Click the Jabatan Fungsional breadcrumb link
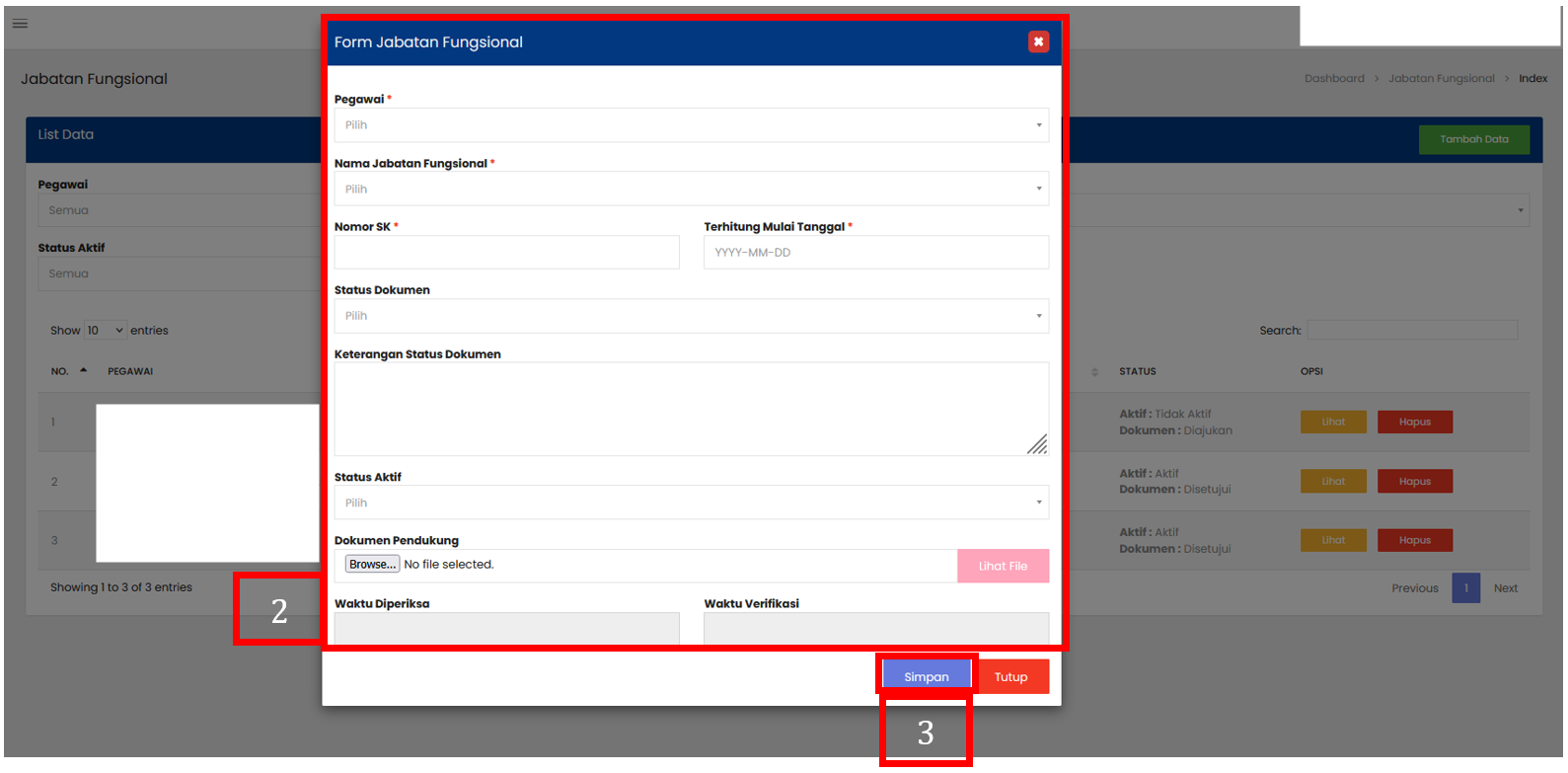Viewport: 1568px width, 773px height. pos(1441,79)
